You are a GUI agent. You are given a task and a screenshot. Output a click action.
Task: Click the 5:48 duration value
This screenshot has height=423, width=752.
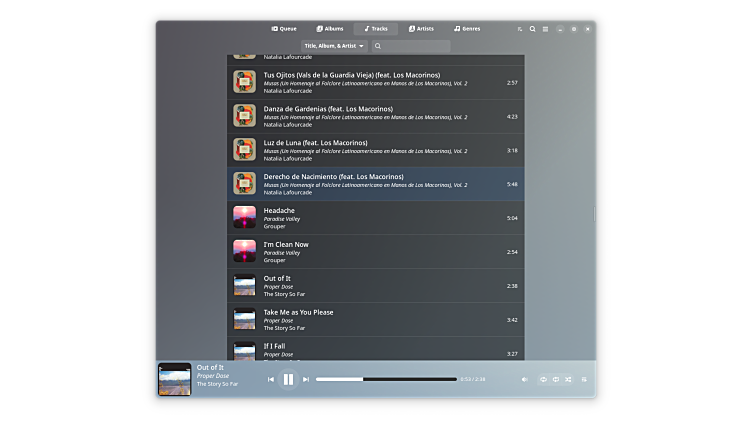pyautogui.click(x=512, y=184)
